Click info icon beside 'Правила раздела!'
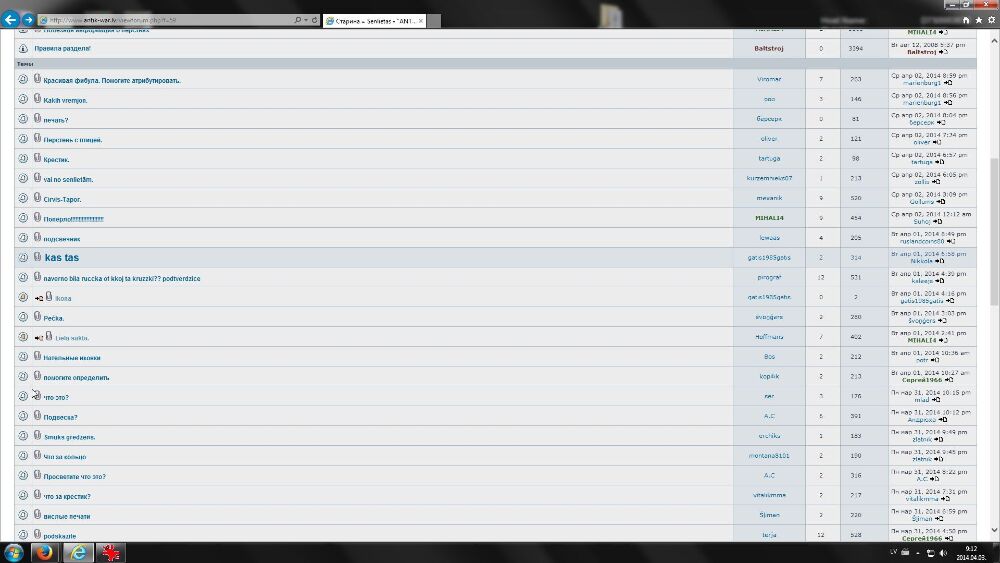Screen dimensions: 1000x563 [x=23, y=48]
